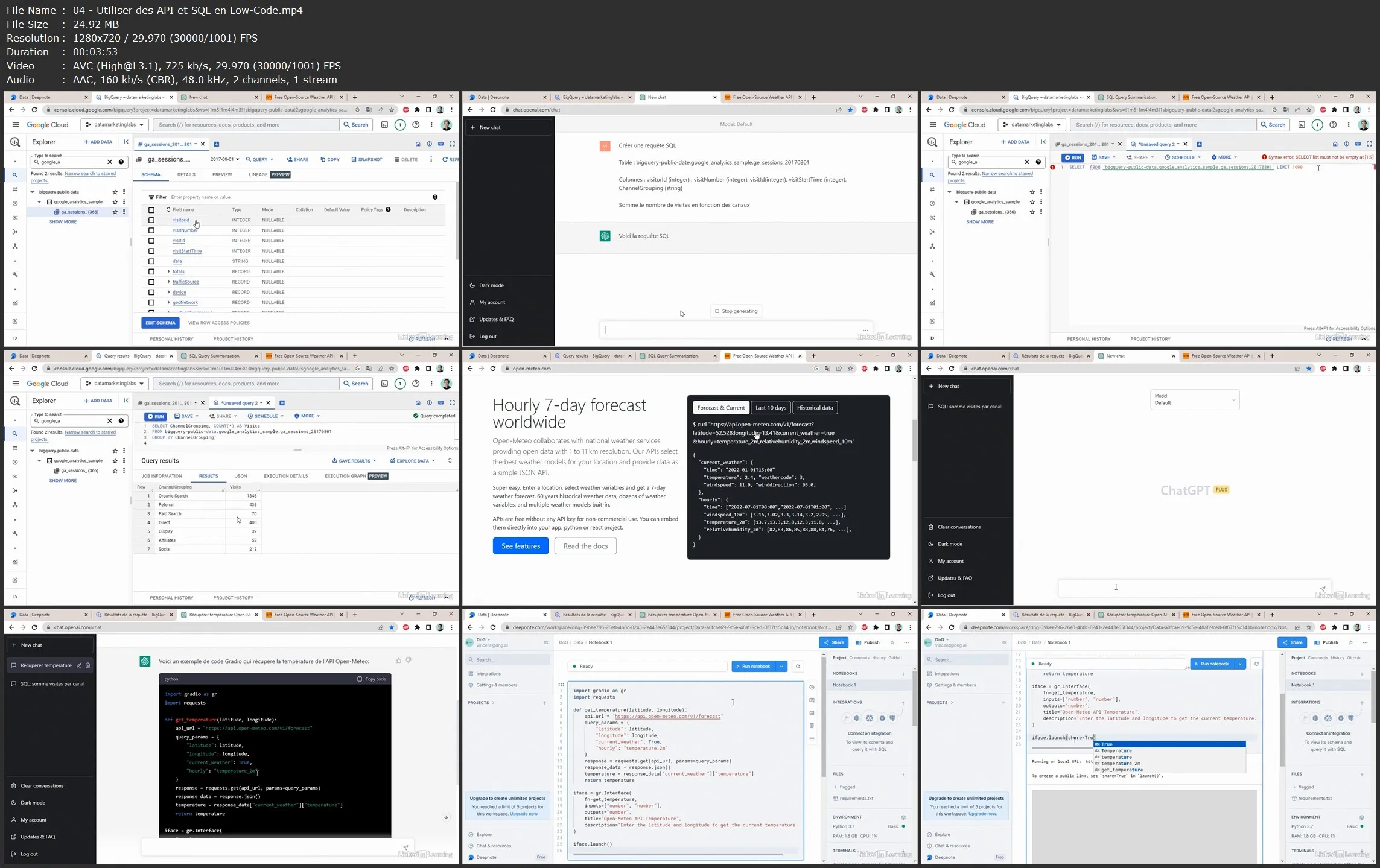Click the DELETE table trash icon
The image size is (1380, 868).
pyautogui.click(x=397, y=159)
